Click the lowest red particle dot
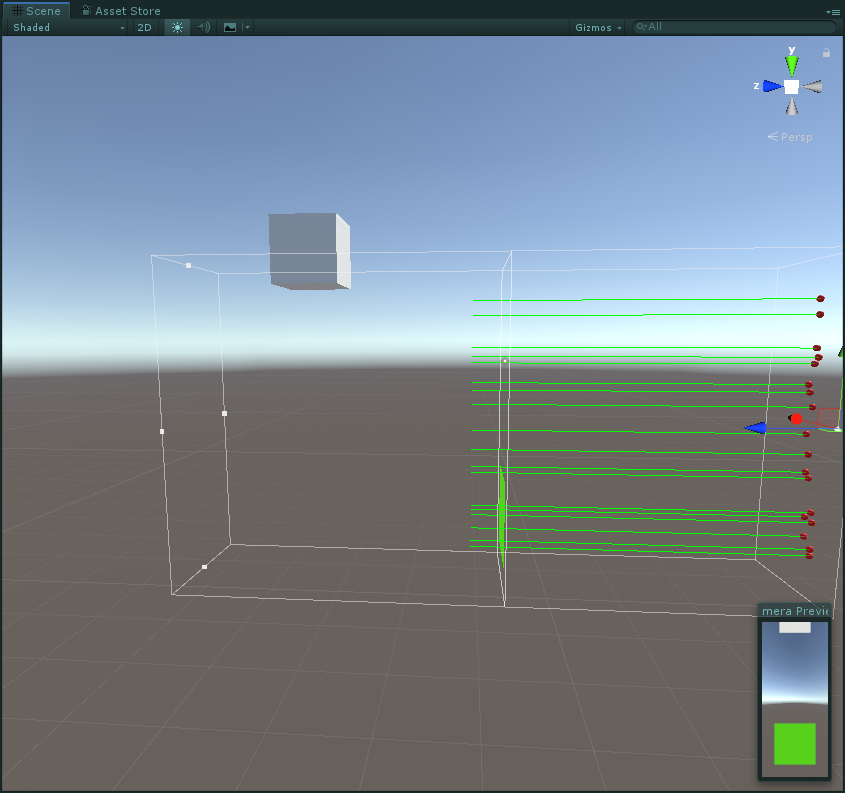Screen dimensions: 845x793 tap(809, 555)
